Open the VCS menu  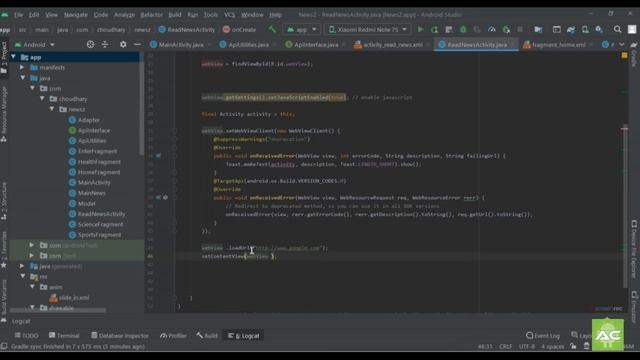coord(229,15)
